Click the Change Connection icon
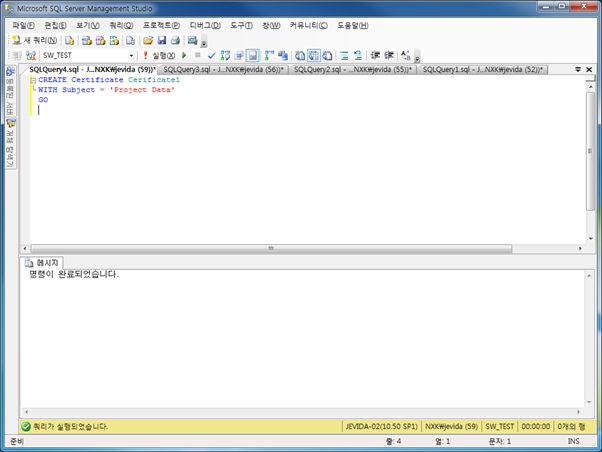602x452 pixels. [x=31, y=56]
